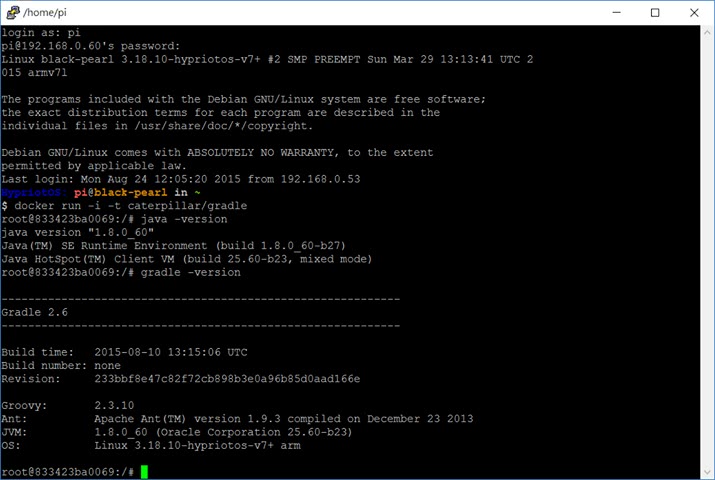The width and height of the screenshot is (715, 480).
Task: Click 'Linux 3.18.10-hypriotos-v7+ arm' OS value
Action: click(197, 445)
